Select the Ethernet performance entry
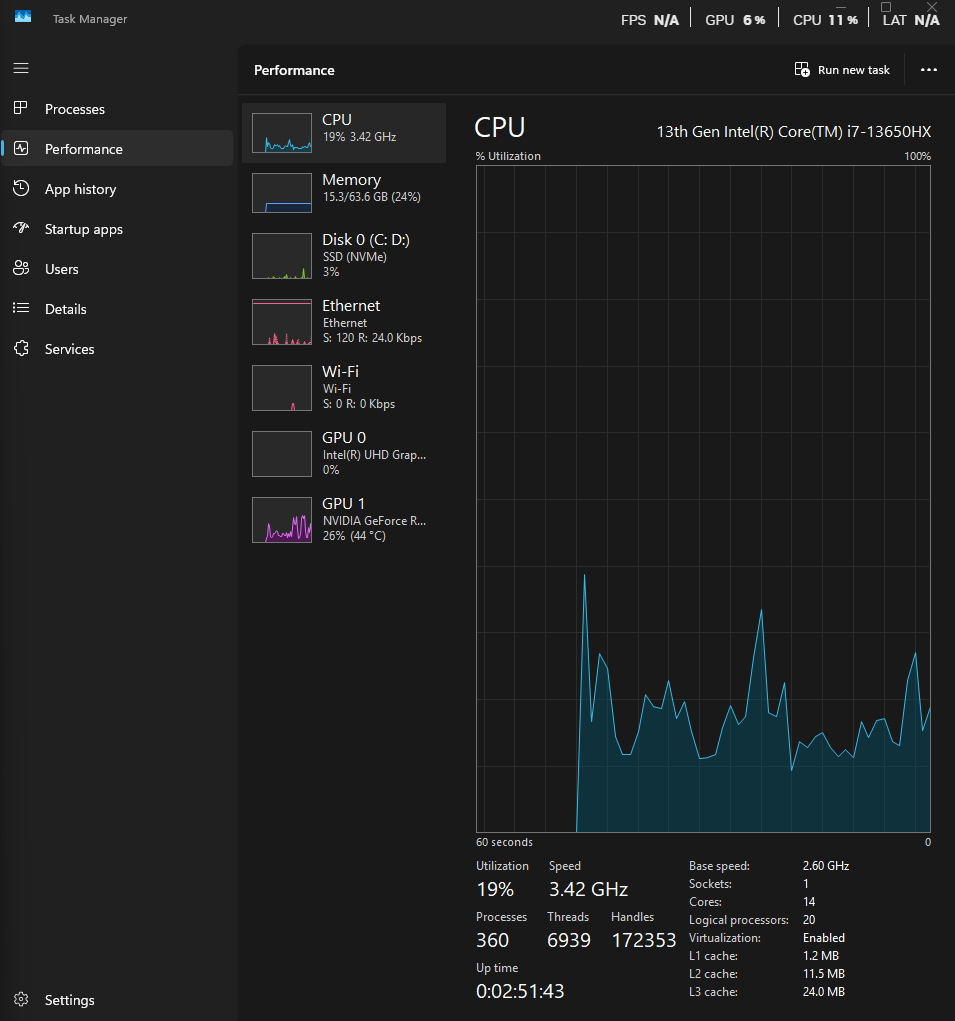The image size is (955, 1021). click(x=344, y=322)
